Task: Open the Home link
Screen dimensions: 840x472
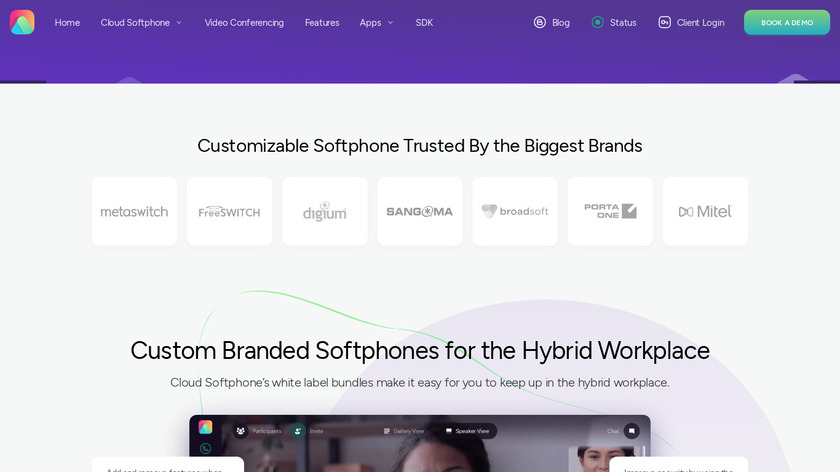Action: 67,23
